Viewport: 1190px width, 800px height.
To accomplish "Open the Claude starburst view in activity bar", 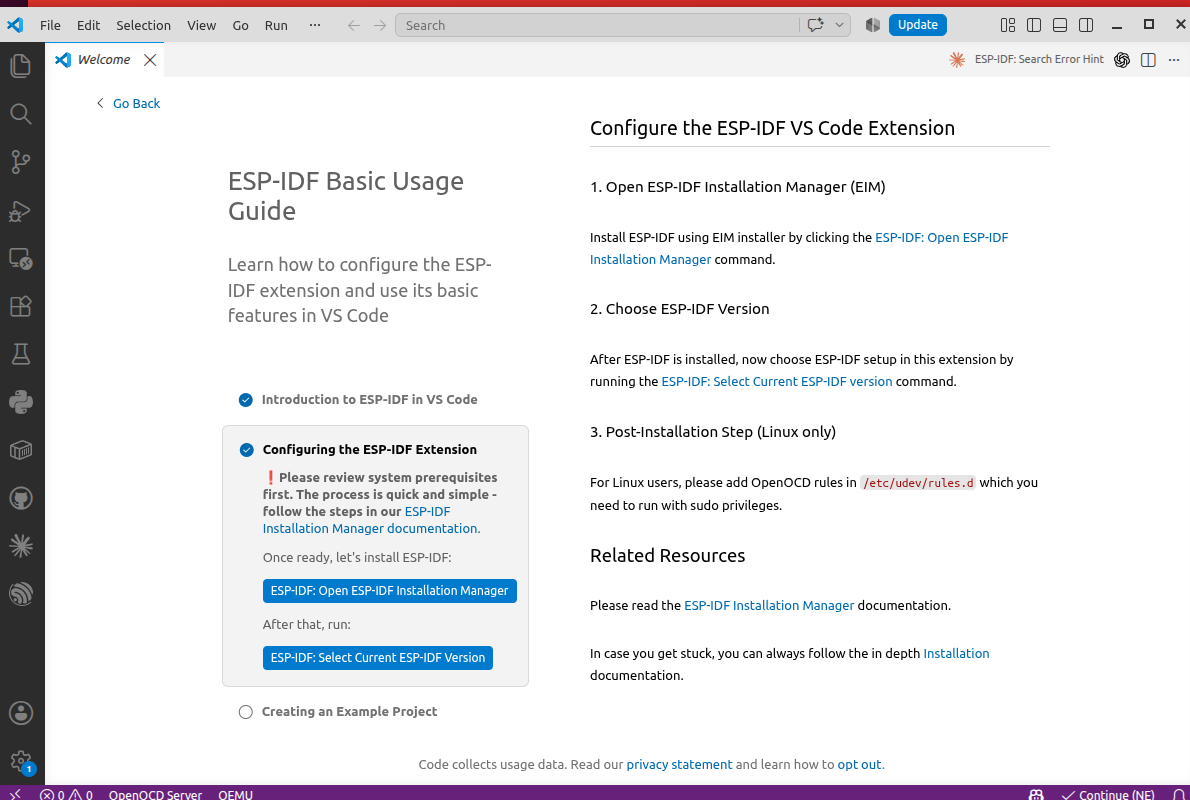I will click(20, 546).
